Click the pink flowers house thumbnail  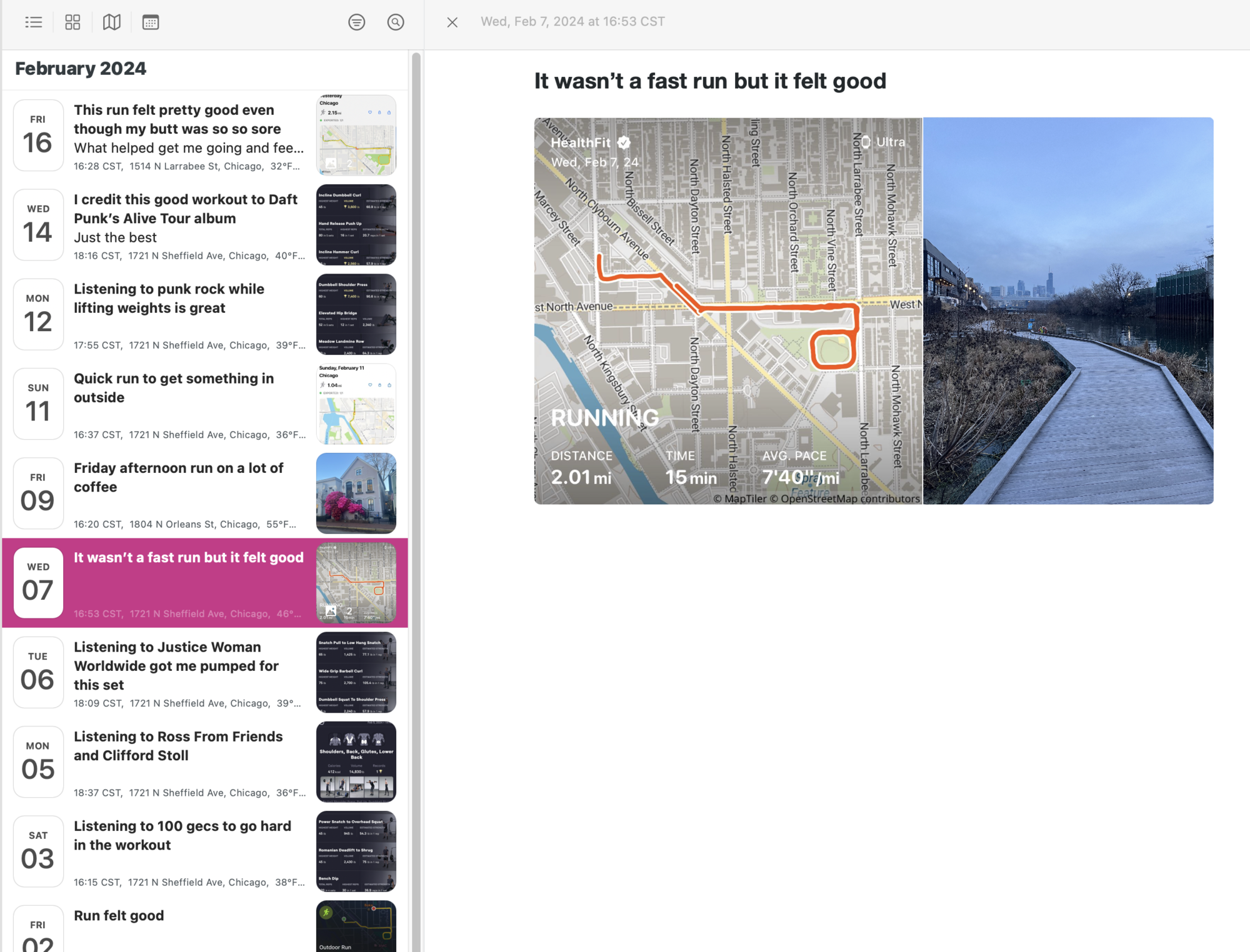click(x=356, y=493)
